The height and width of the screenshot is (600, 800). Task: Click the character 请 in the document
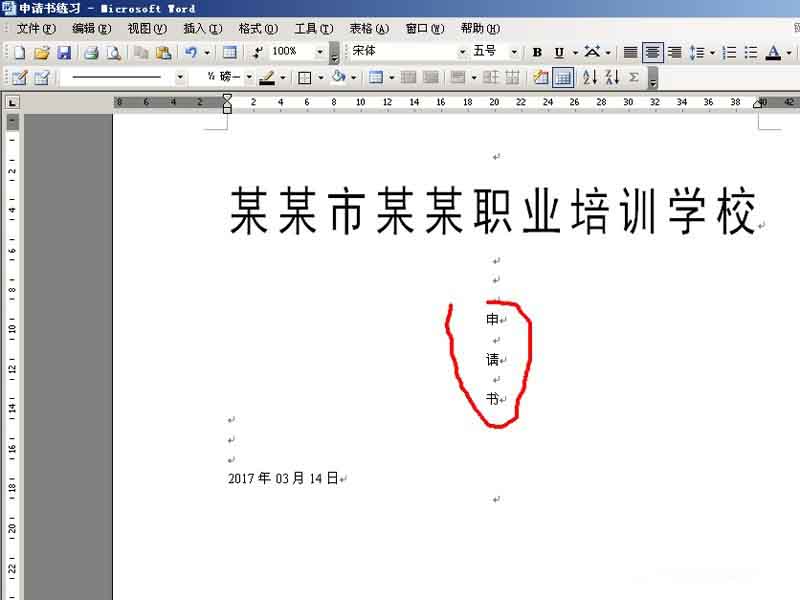(x=492, y=360)
